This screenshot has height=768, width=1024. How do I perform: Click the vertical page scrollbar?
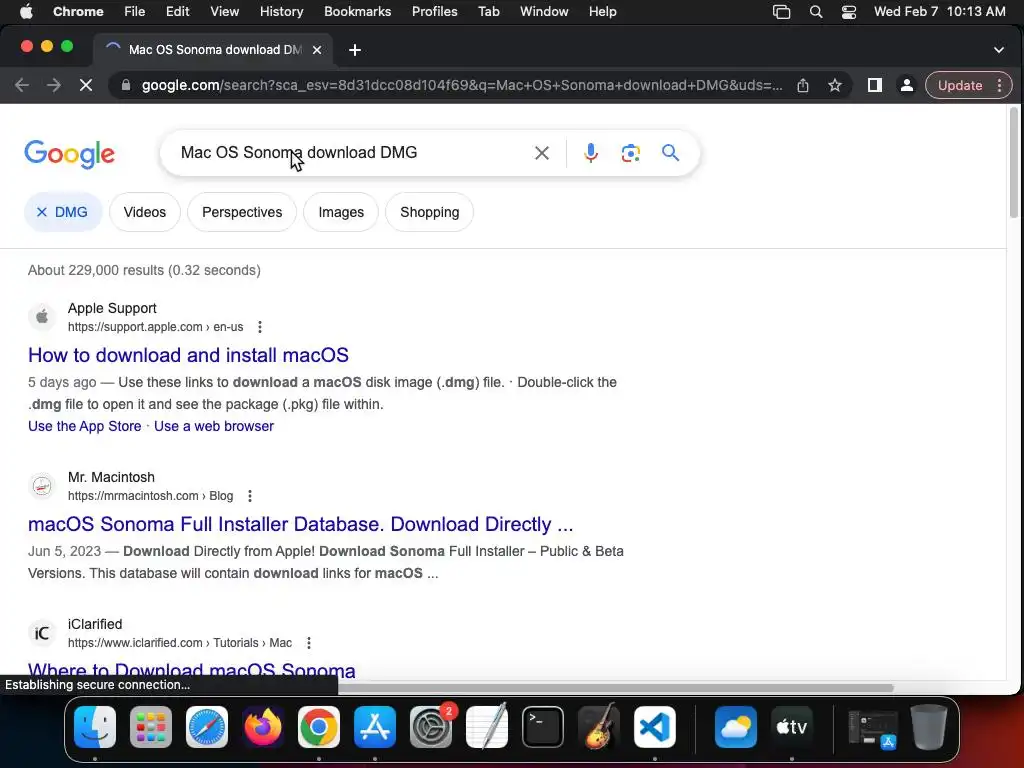(1014, 163)
